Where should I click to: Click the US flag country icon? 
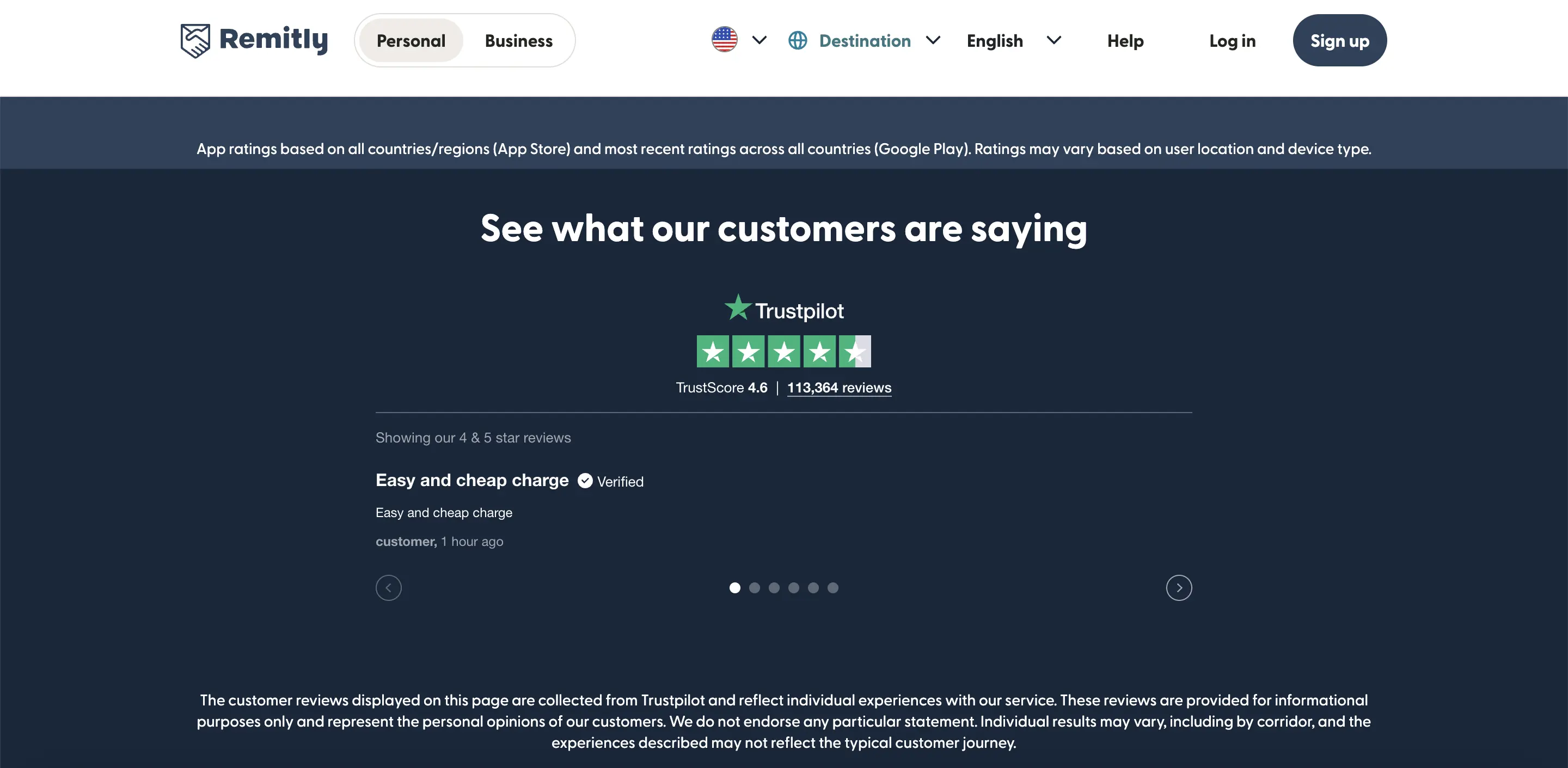pyautogui.click(x=724, y=40)
